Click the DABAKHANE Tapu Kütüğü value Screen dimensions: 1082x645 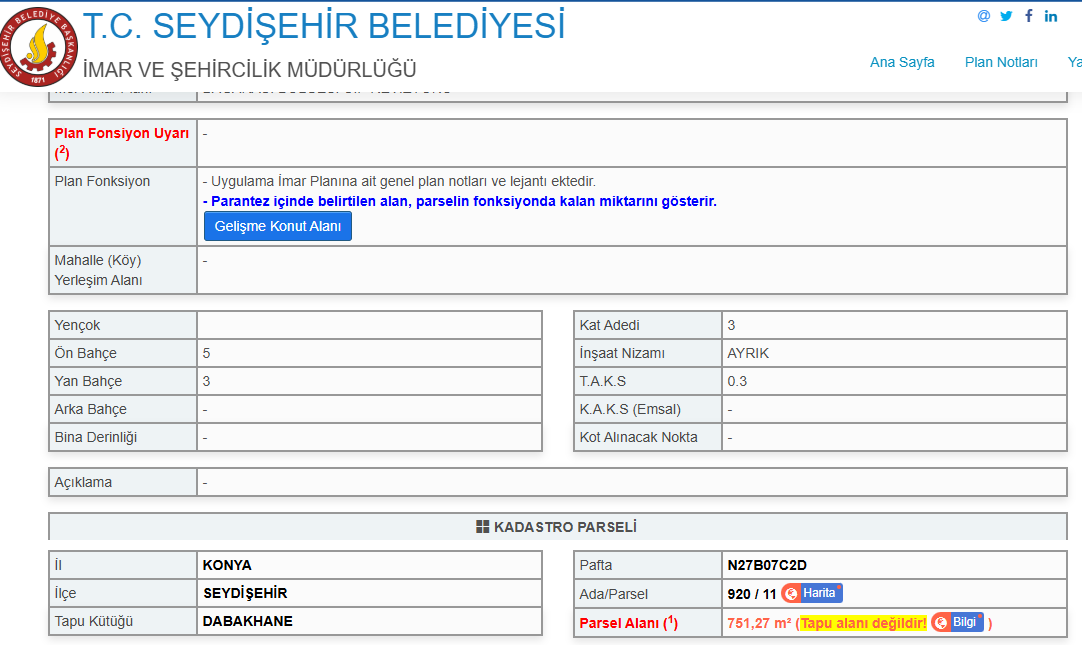(247, 621)
